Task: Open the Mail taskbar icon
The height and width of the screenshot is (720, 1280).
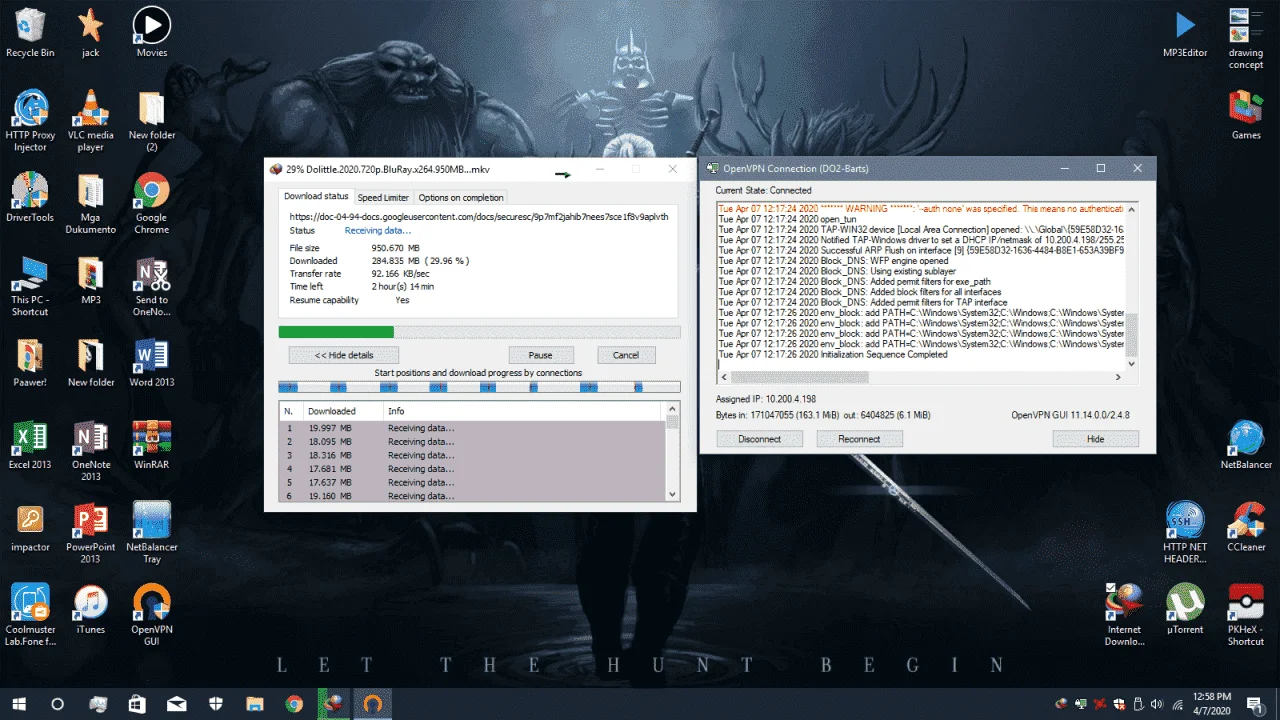Action: point(176,704)
